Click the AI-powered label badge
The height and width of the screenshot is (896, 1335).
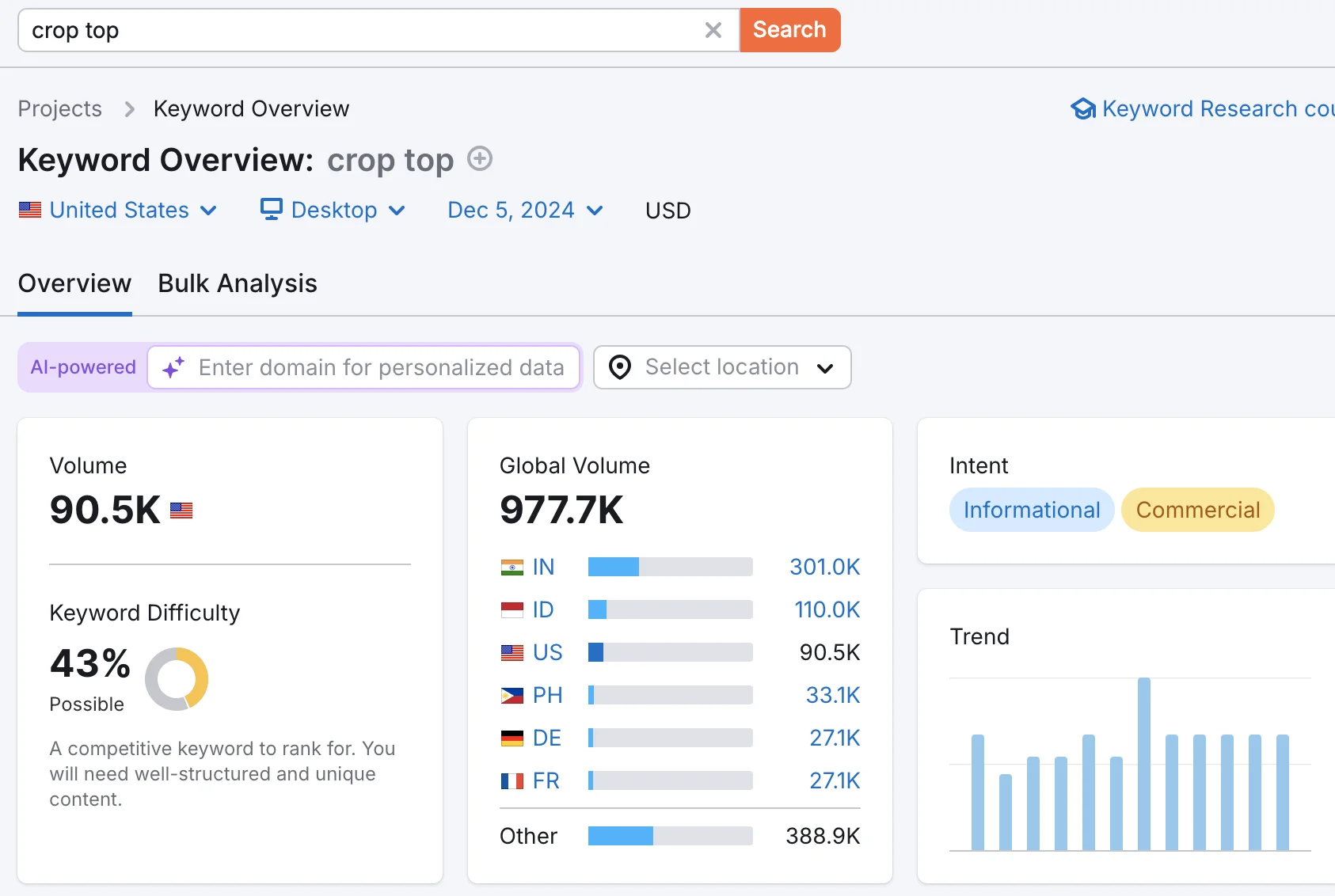click(x=83, y=367)
